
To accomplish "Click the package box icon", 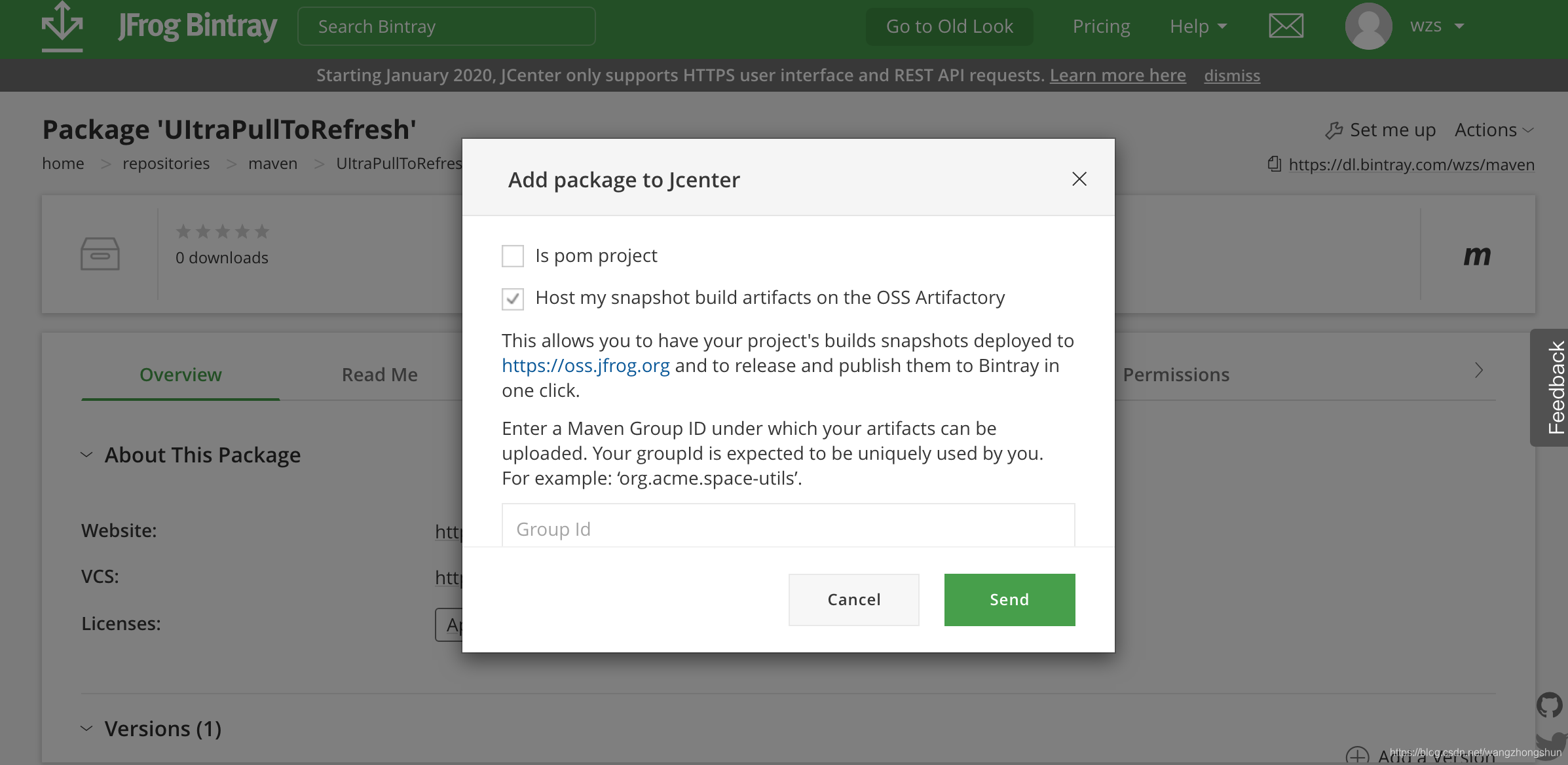I will (x=100, y=253).
